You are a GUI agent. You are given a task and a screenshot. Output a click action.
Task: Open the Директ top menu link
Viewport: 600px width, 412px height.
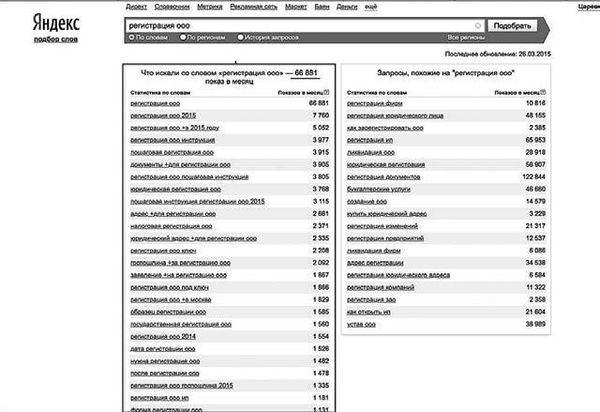[x=136, y=7]
